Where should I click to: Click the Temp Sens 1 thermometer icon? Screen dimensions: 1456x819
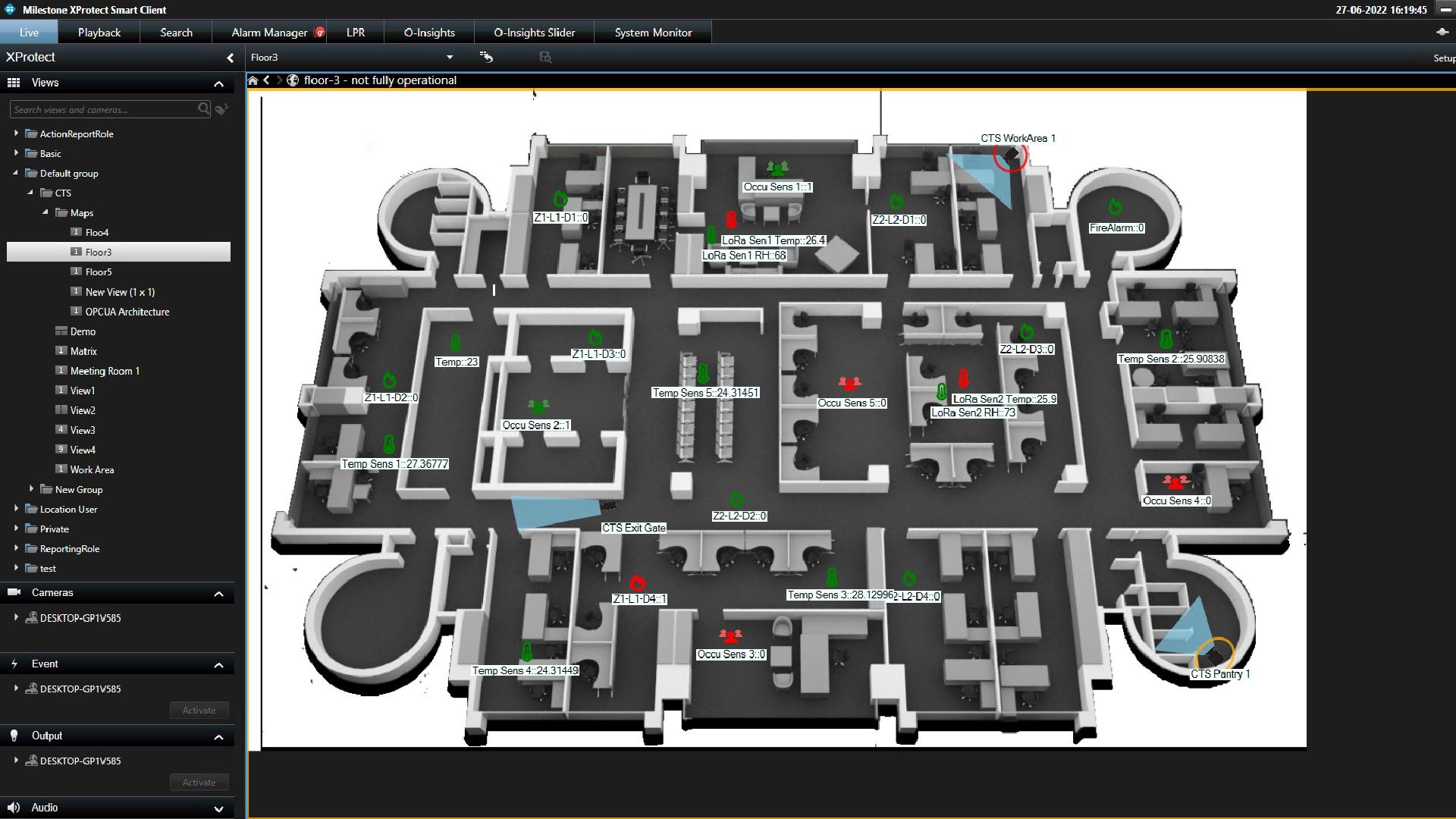coord(389,444)
